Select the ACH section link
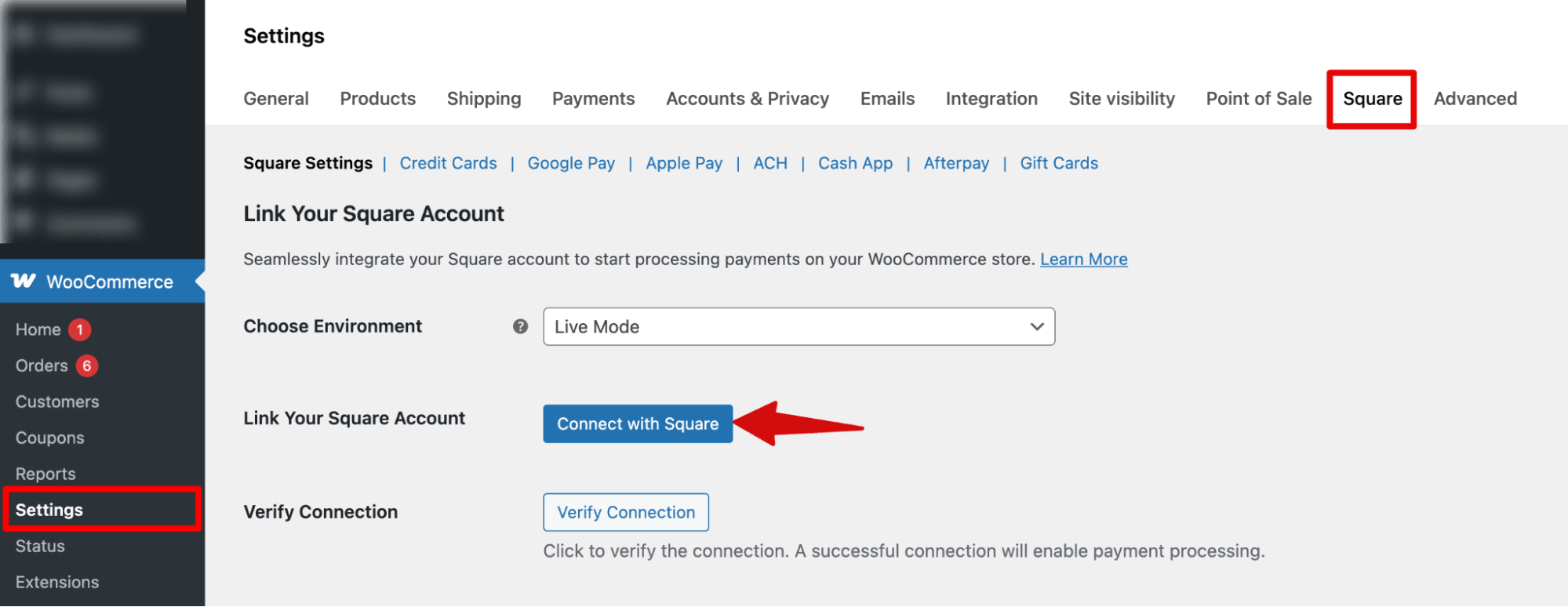The width and height of the screenshot is (1568, 607). [770, 163]
